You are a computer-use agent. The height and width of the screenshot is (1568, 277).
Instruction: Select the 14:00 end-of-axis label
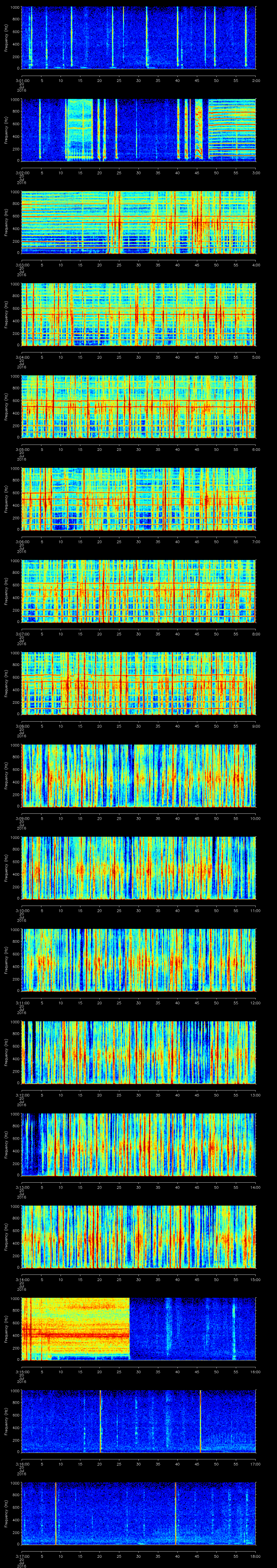tap(255, 1187)
